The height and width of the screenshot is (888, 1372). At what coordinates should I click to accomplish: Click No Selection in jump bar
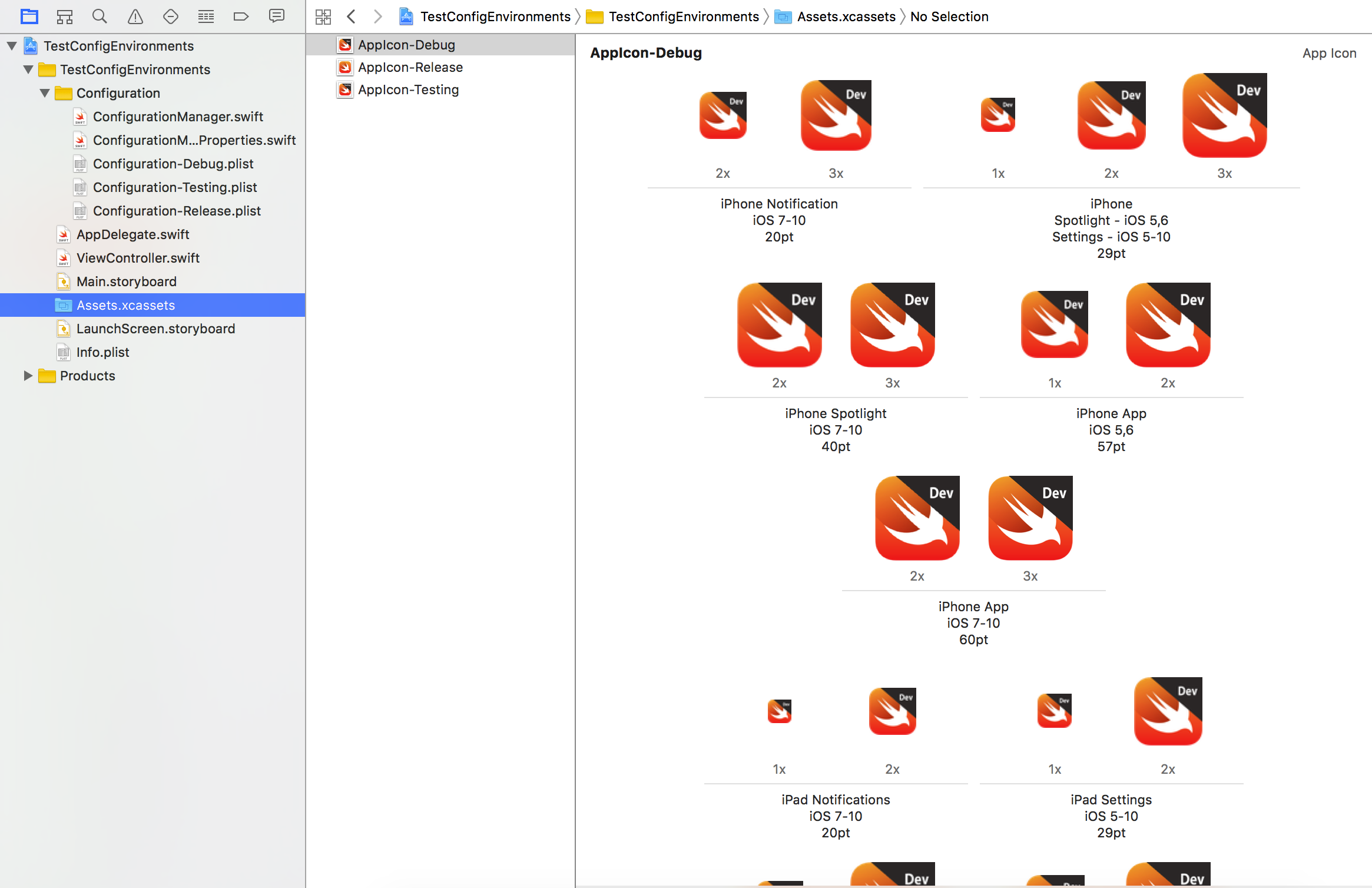coord(949,16)
